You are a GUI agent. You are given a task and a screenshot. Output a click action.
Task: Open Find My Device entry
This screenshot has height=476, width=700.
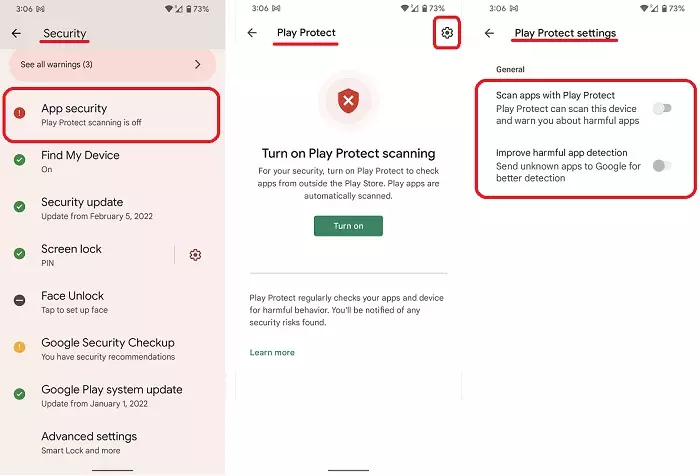click(x=112, y=162)
